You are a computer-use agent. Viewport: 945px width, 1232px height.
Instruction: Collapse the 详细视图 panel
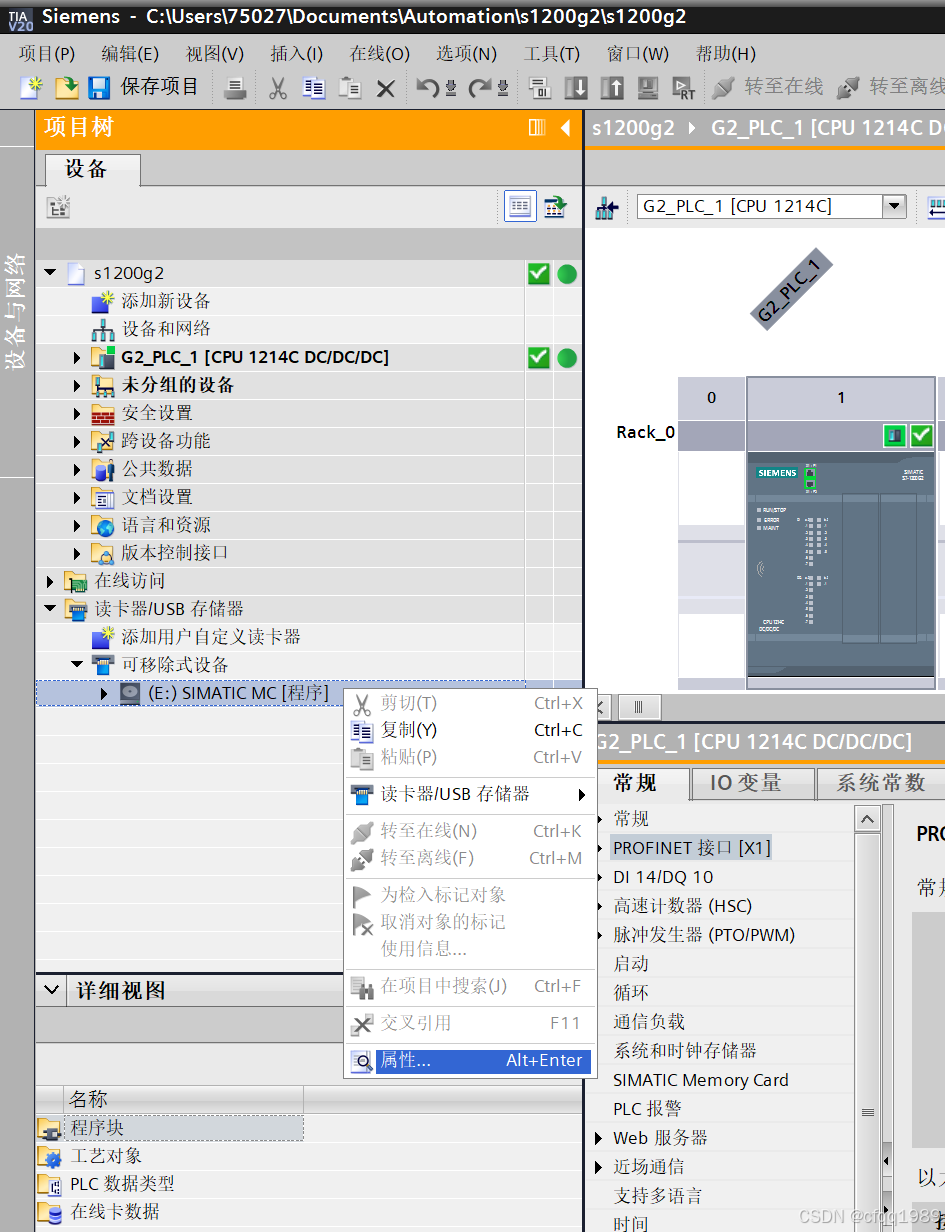click(x=52, y=991)
